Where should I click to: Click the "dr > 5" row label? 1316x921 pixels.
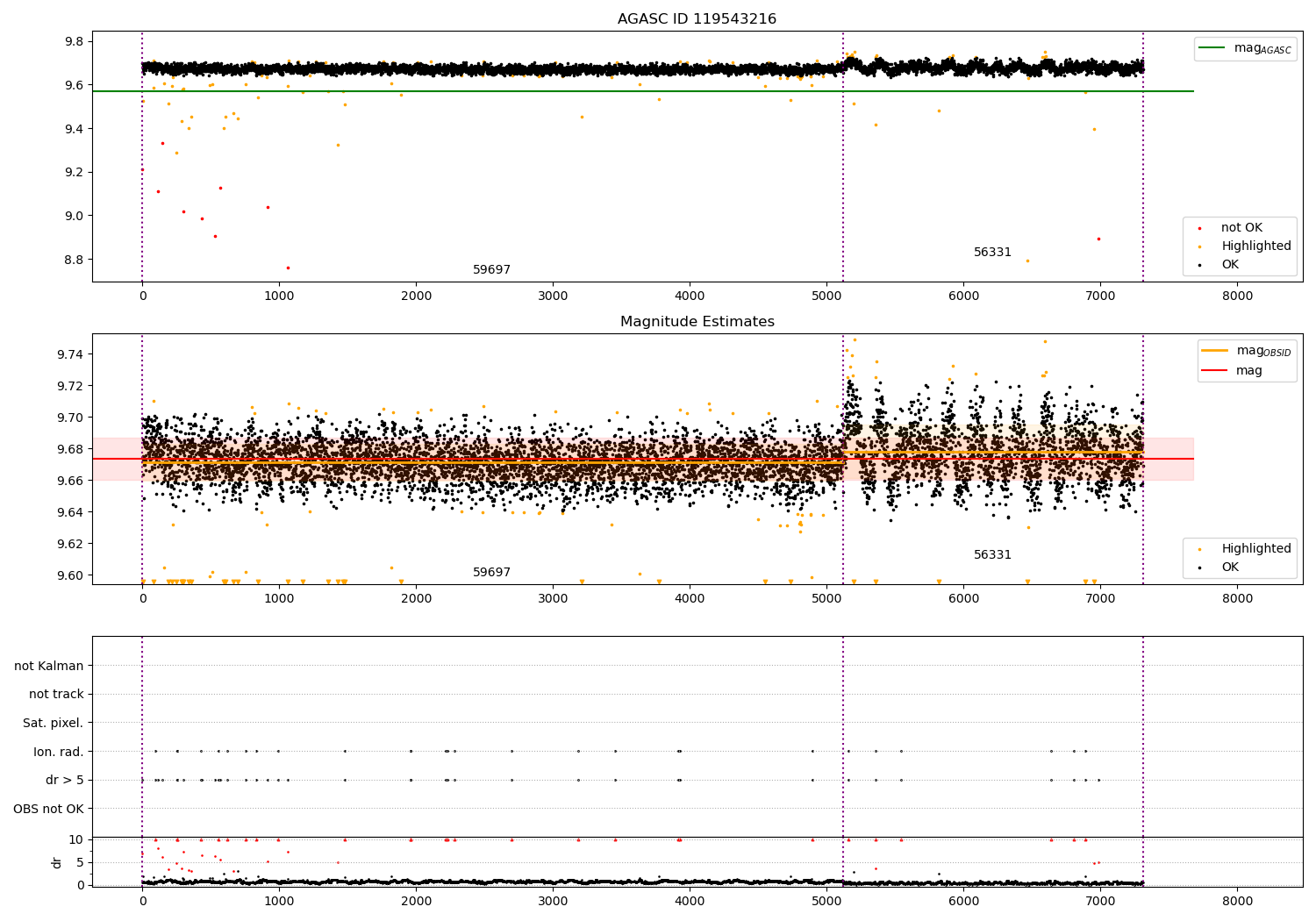point(65,781)
